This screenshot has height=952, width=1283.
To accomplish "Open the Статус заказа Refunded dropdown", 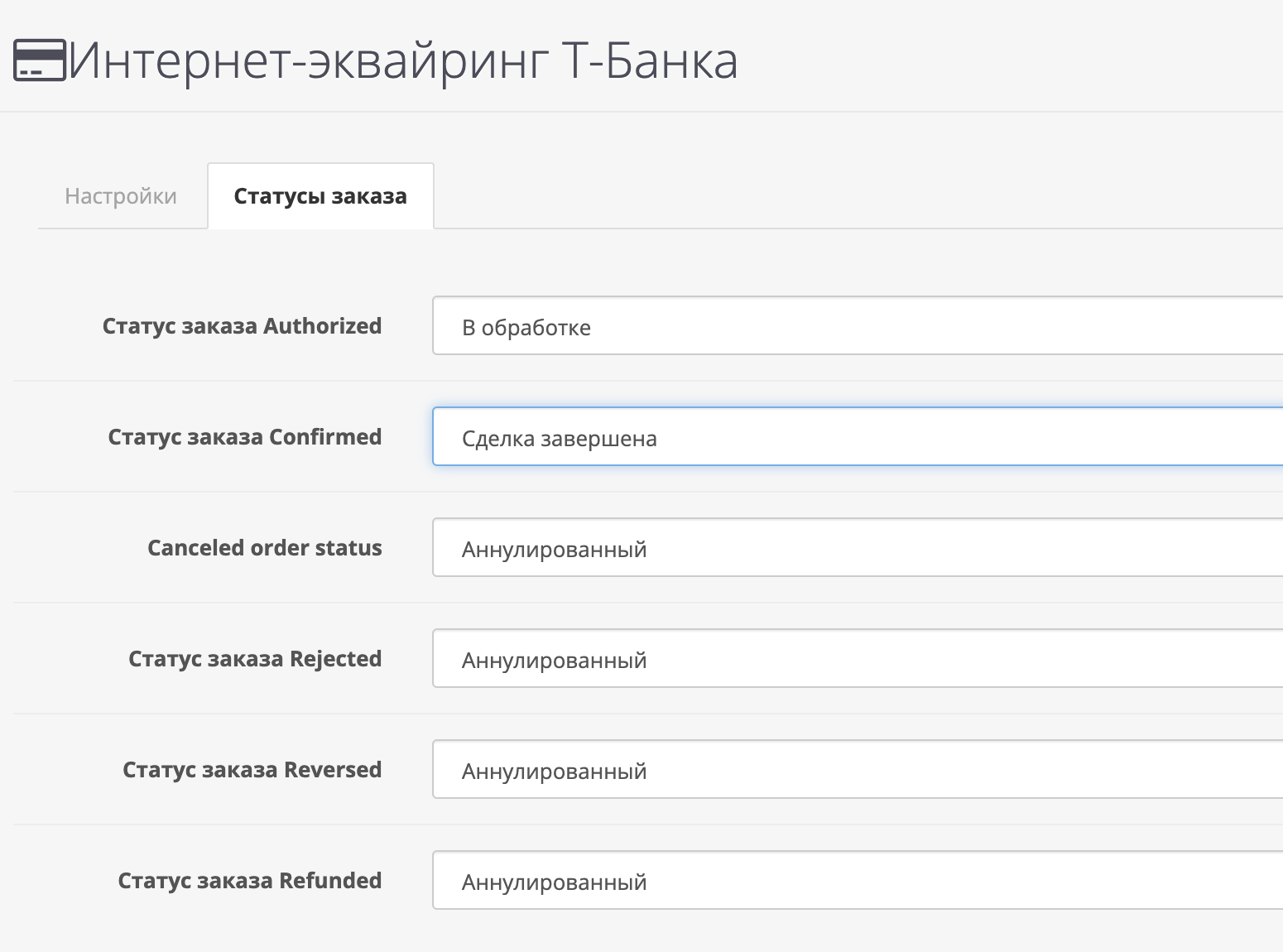I will [x=858, y=881].
